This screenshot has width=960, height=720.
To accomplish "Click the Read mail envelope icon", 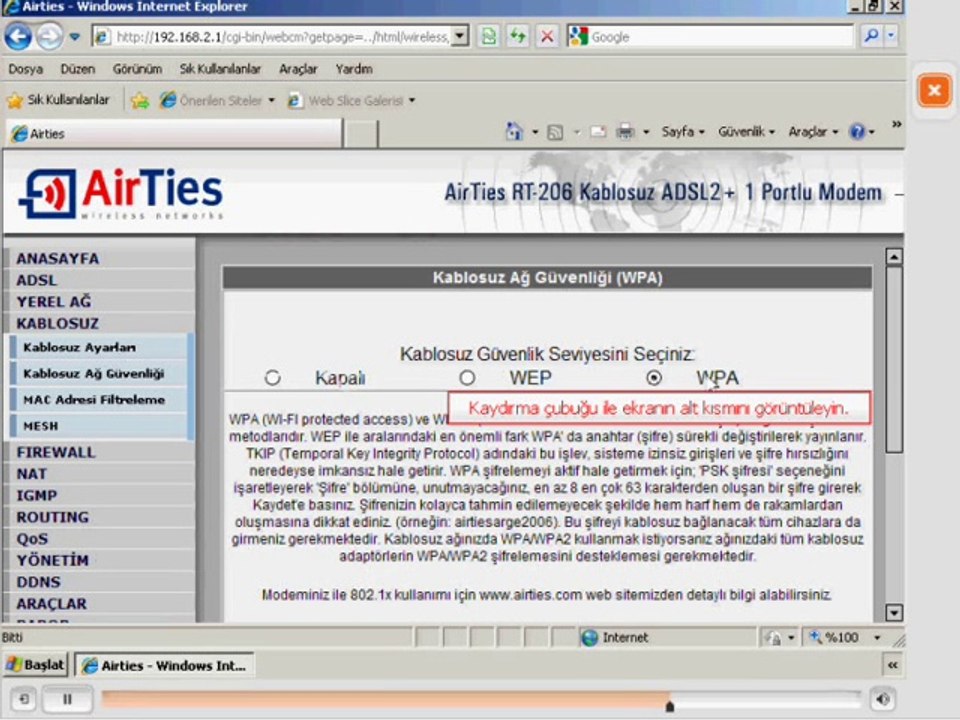I will (598, 132).
